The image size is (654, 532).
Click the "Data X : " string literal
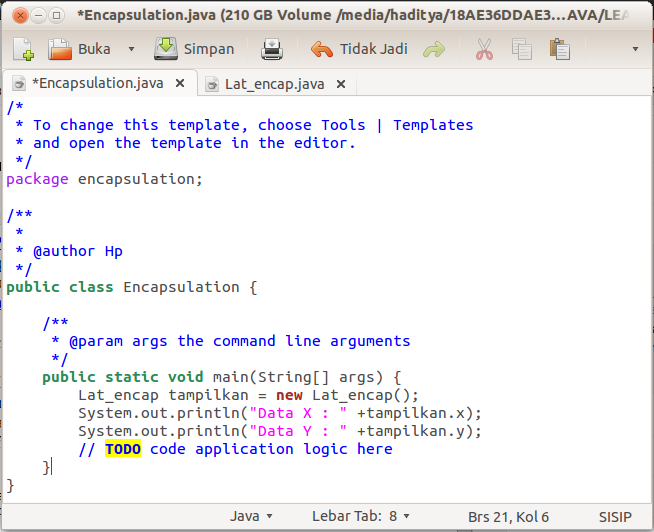point(298,413)
